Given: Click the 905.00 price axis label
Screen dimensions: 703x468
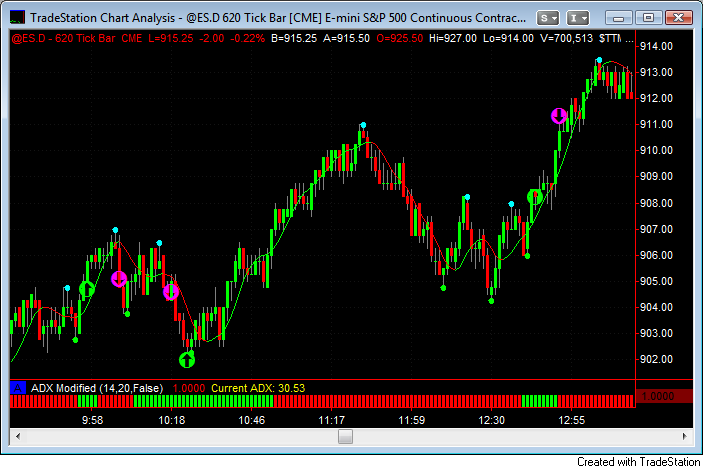Looking at the screenshot, I should 656,281.
